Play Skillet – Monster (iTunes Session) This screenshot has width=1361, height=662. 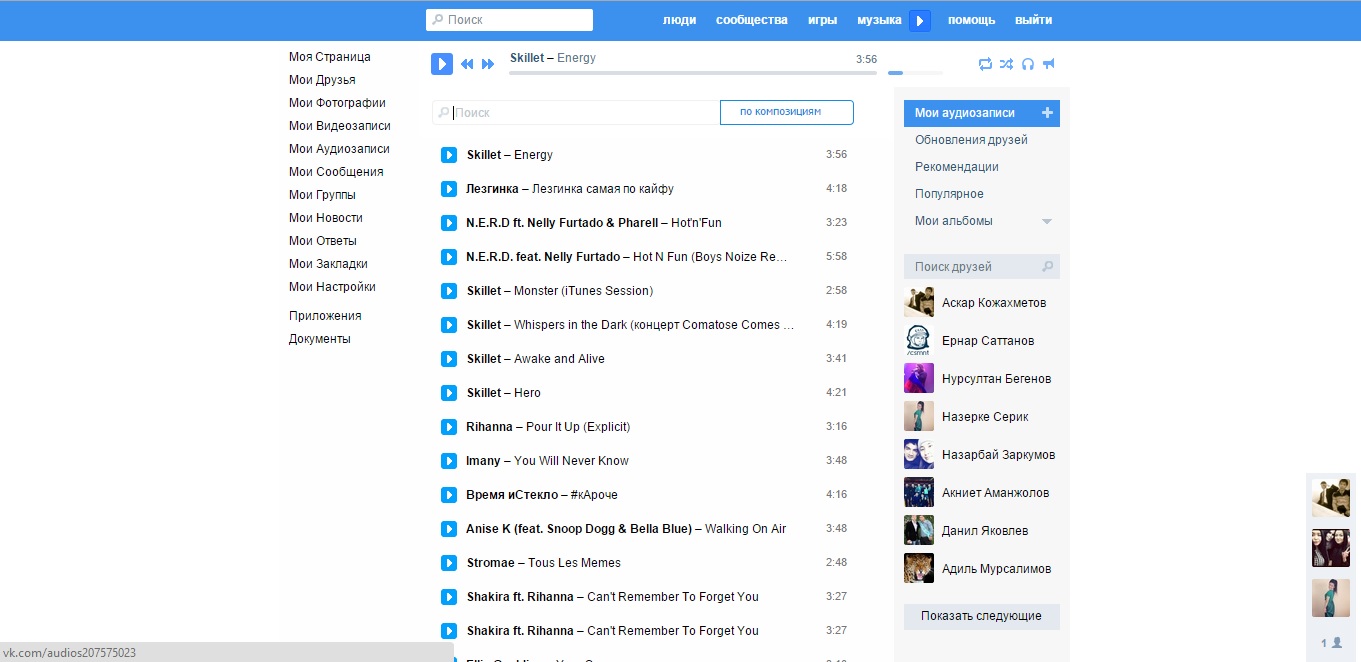[x=449, y=291]
